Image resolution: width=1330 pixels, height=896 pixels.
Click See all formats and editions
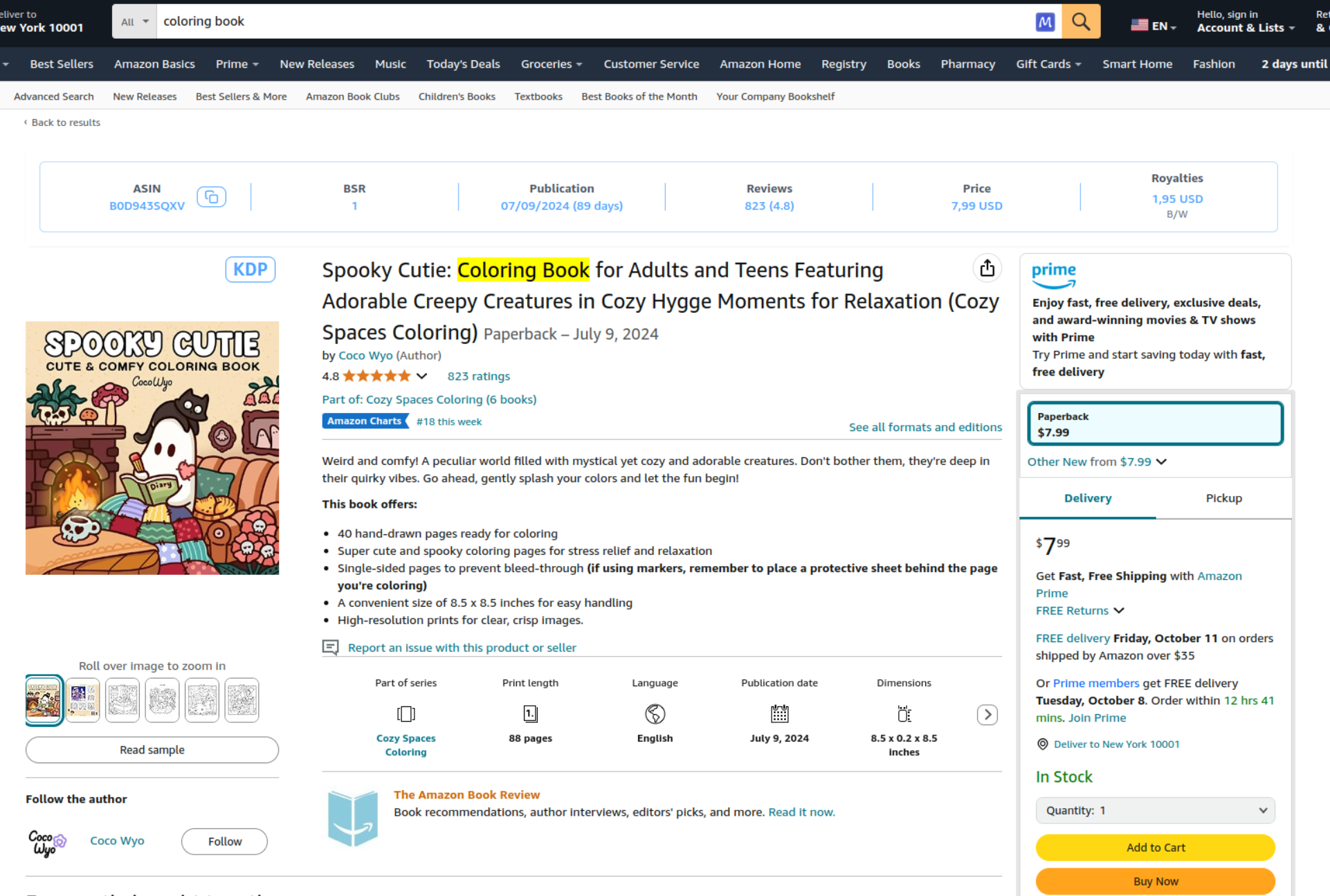[925, 427]
